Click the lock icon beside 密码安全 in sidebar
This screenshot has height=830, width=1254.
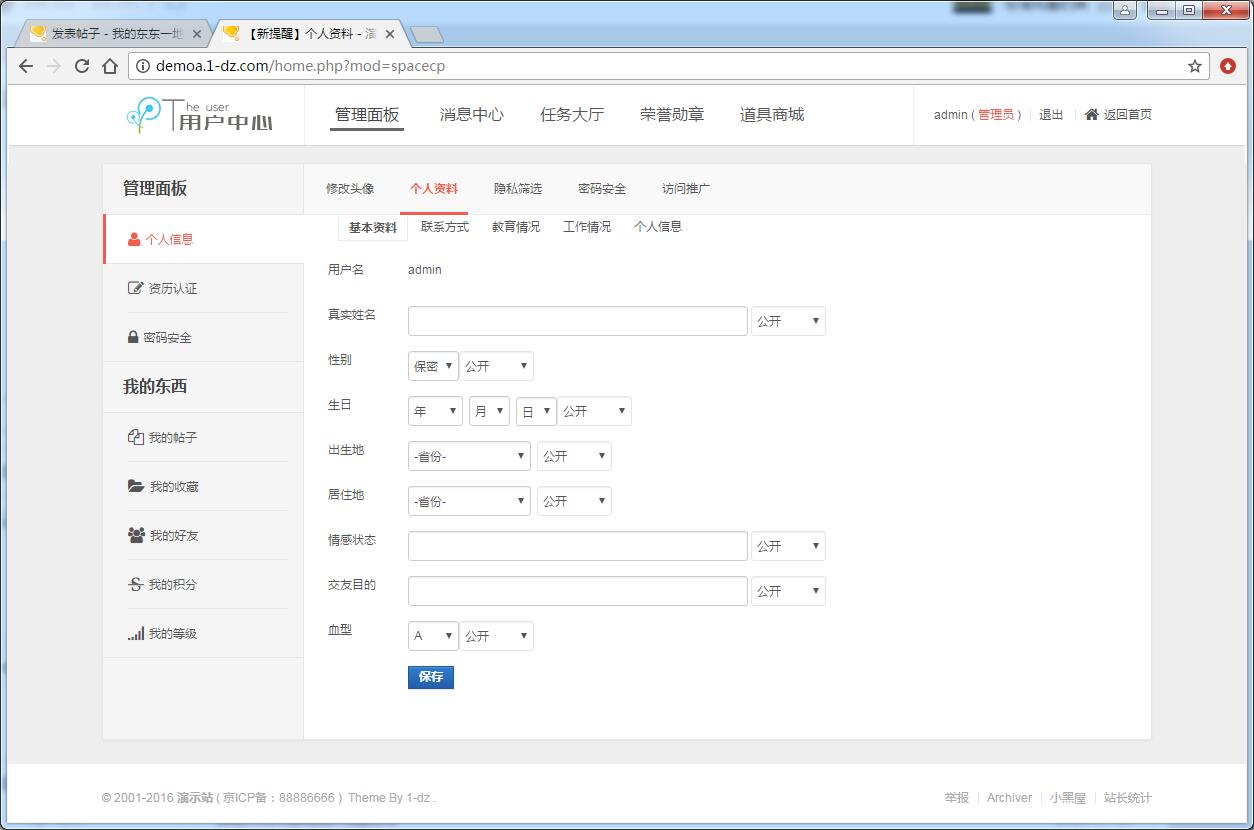point(133,337)
